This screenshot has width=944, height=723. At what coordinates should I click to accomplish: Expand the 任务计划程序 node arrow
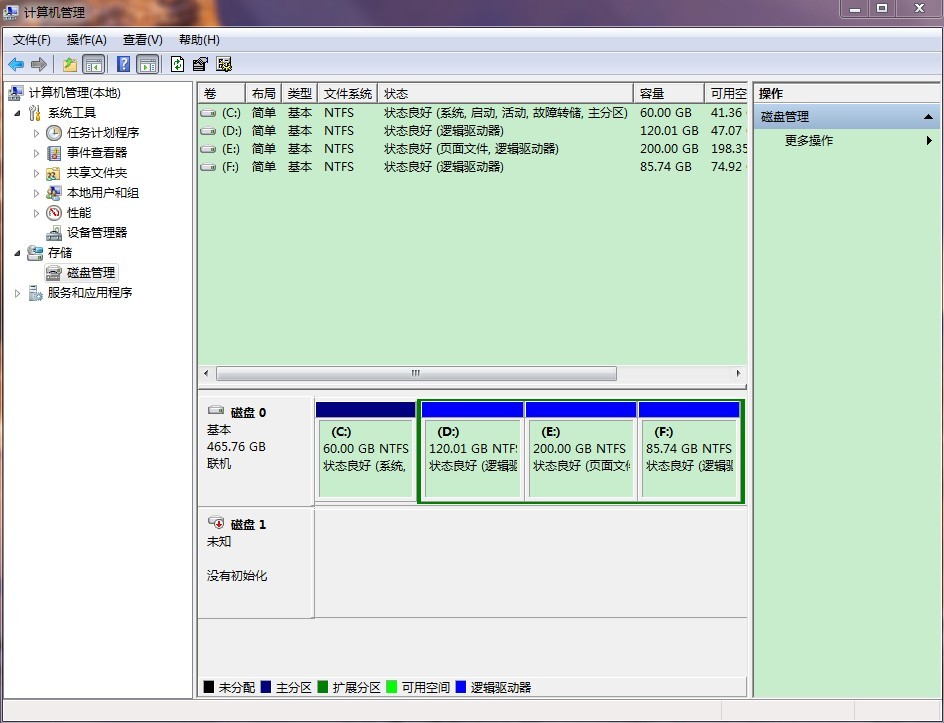click(36, 133)
